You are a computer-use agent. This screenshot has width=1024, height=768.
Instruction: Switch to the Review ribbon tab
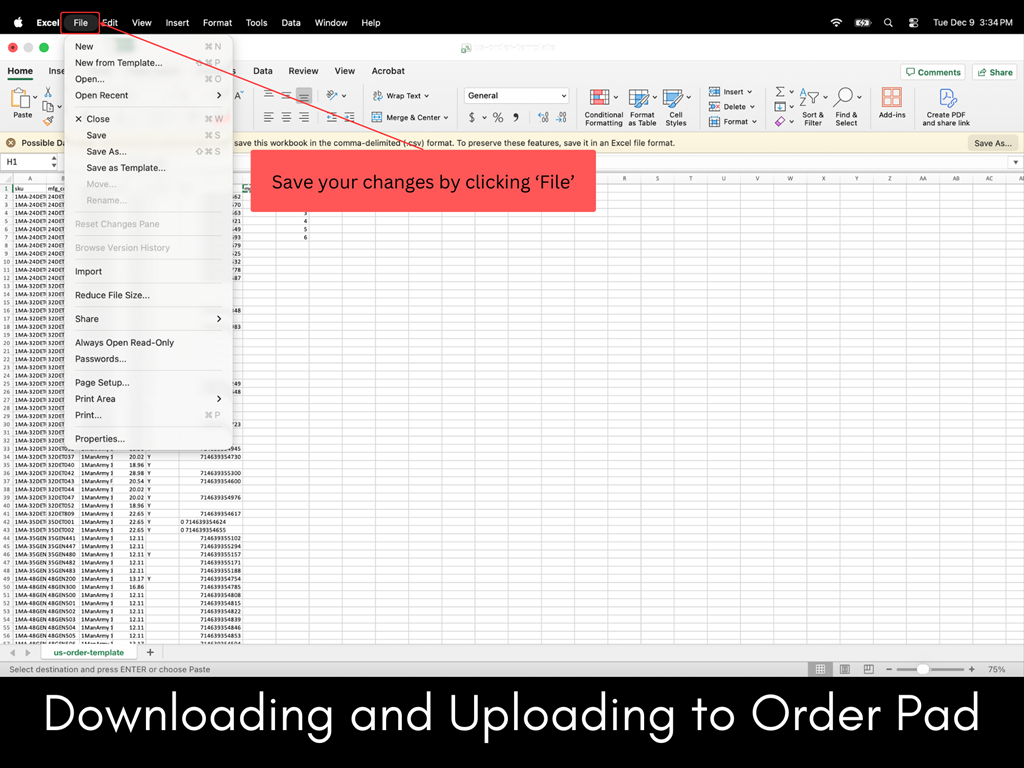click(303, 71)
